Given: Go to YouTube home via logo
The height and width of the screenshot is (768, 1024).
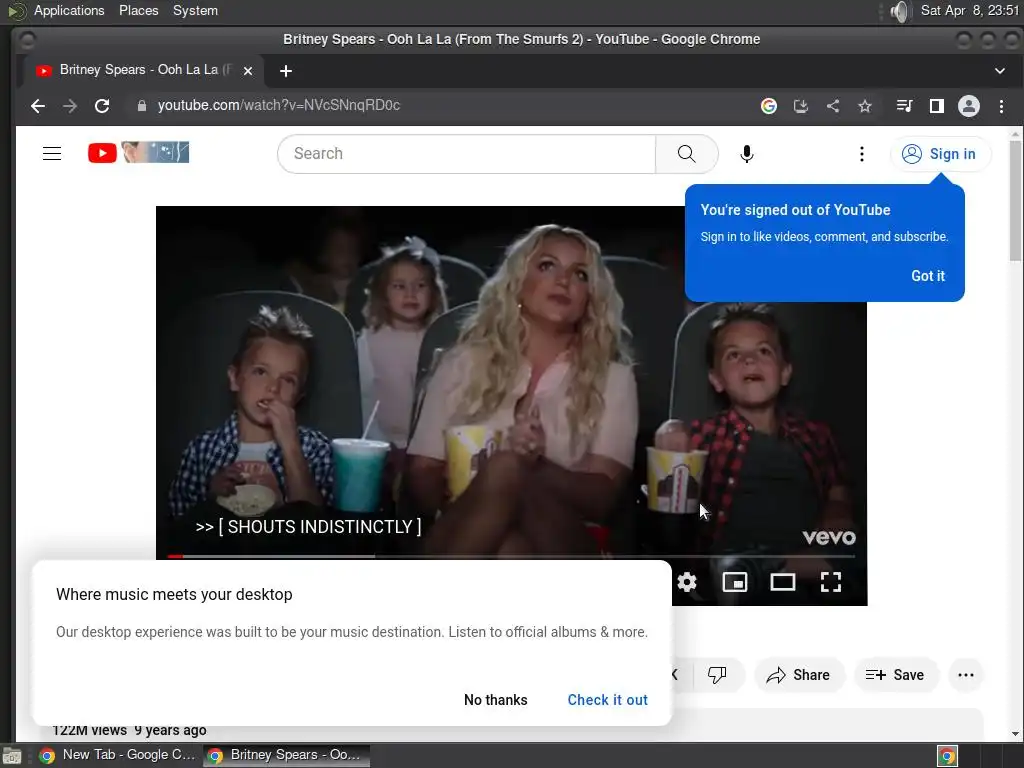Looking at the screenshot, I should (x=138, y=153).
